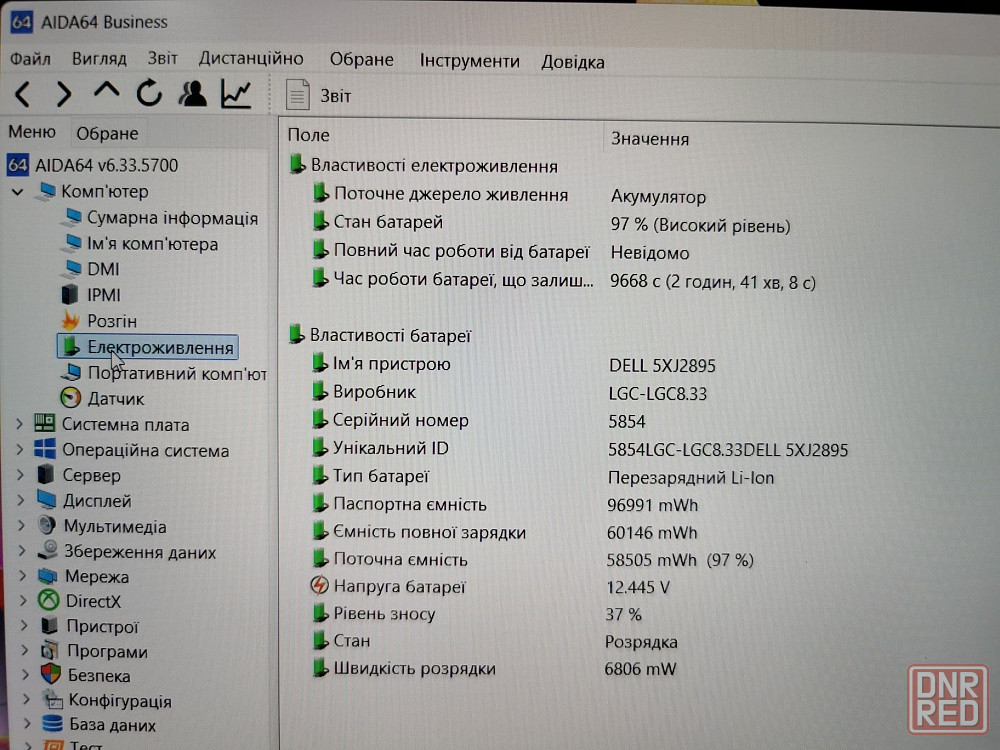Open the Довідка menu
The image size is (1000, 750).
(573, 62)
